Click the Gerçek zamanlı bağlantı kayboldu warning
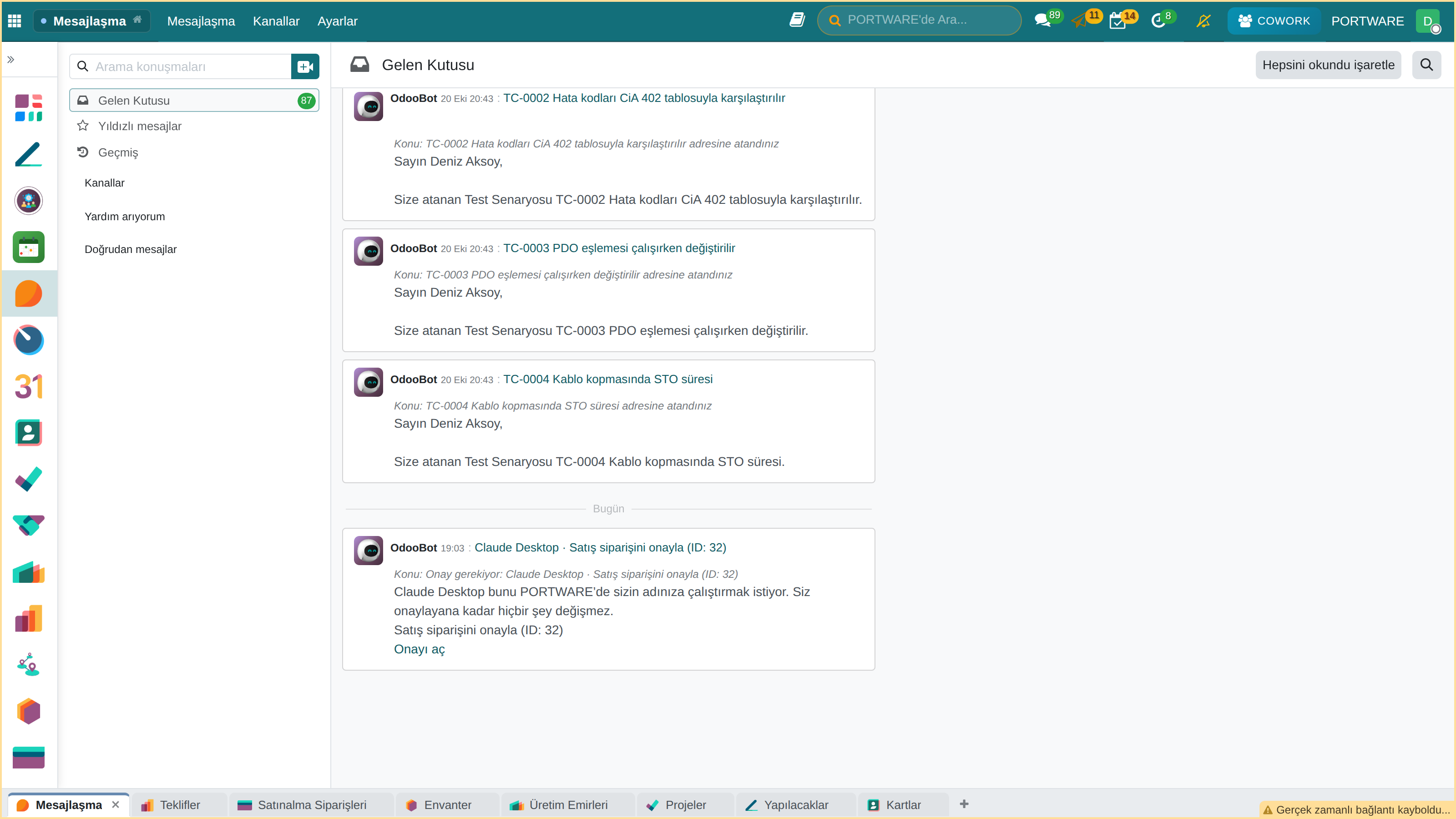Image resolution: width=1456 pixels, height=819 pixels. coord(1356,809)
